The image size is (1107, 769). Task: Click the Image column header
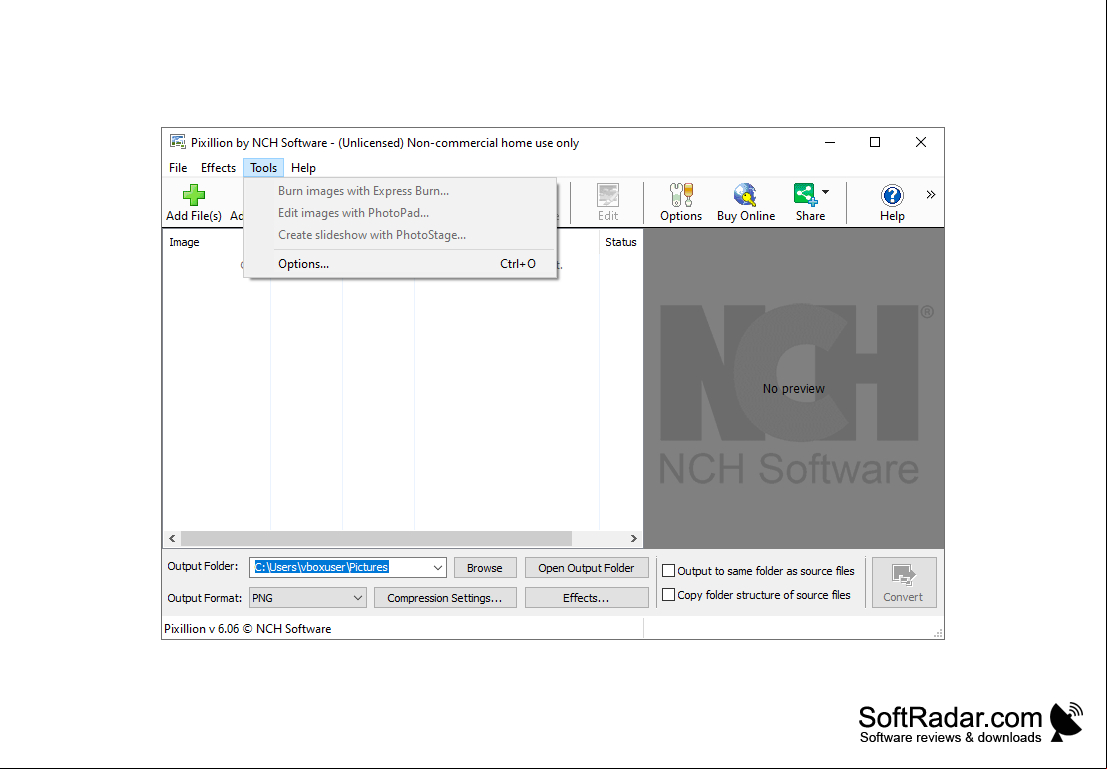click(184, 242)
